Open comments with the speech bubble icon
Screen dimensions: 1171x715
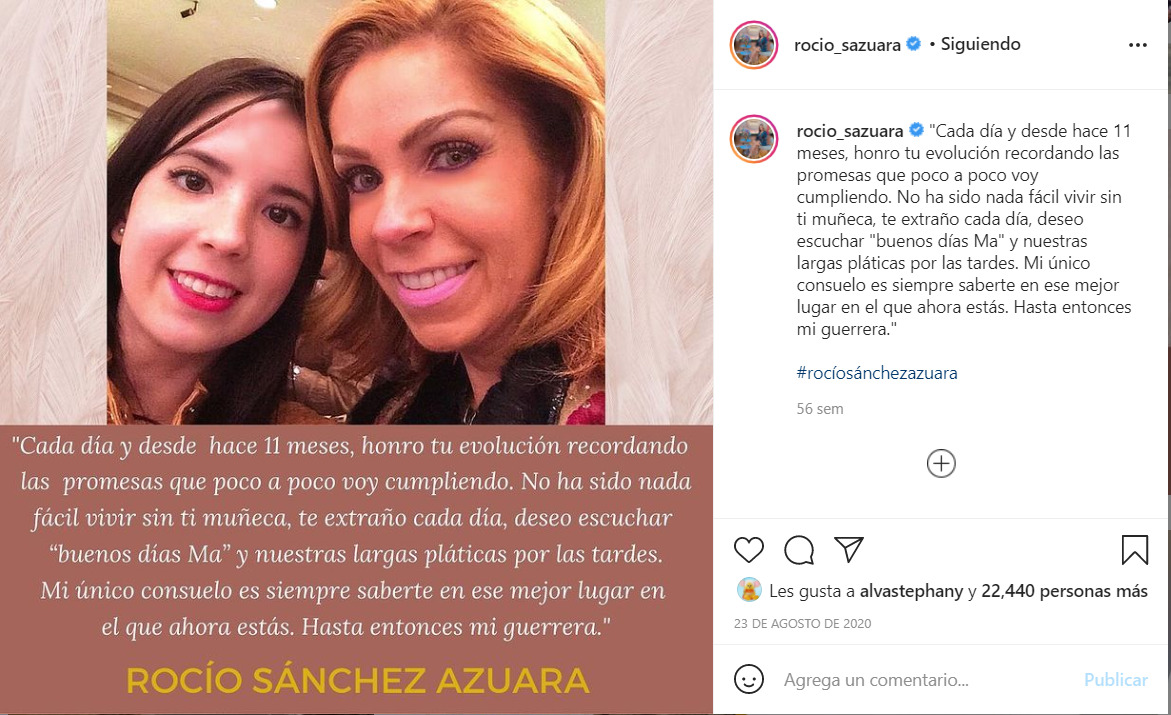click(798, 550)
